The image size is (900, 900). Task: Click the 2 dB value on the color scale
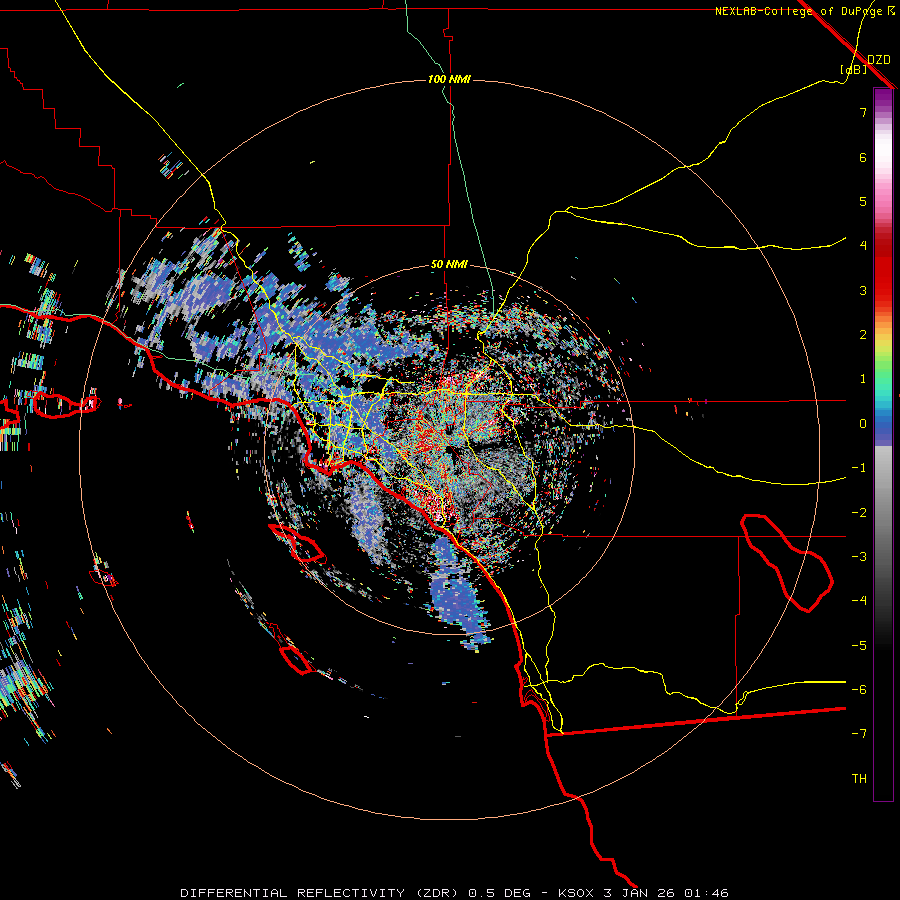863,335
